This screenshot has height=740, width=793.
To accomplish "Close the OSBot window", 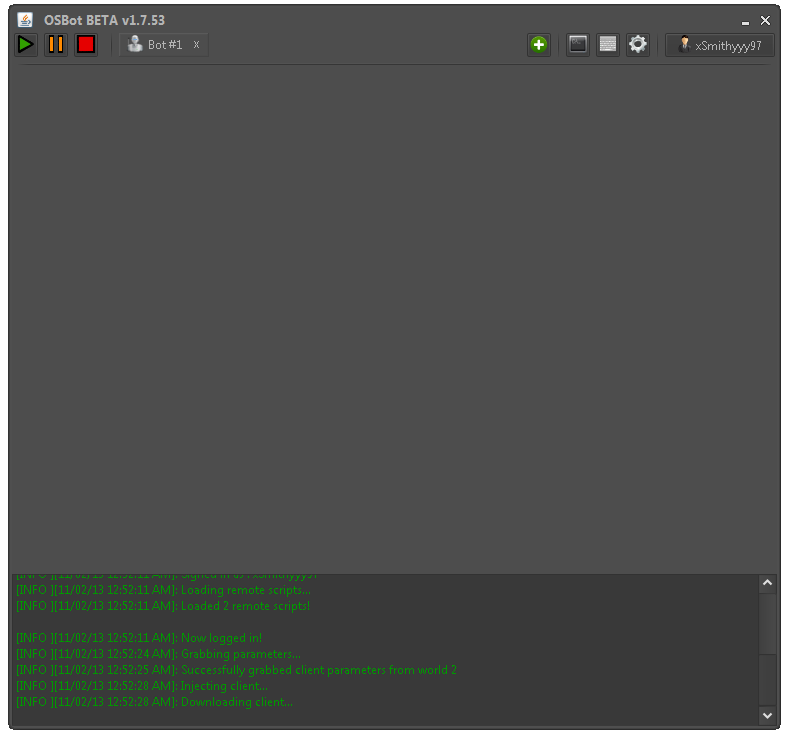I will pos(766,20).
